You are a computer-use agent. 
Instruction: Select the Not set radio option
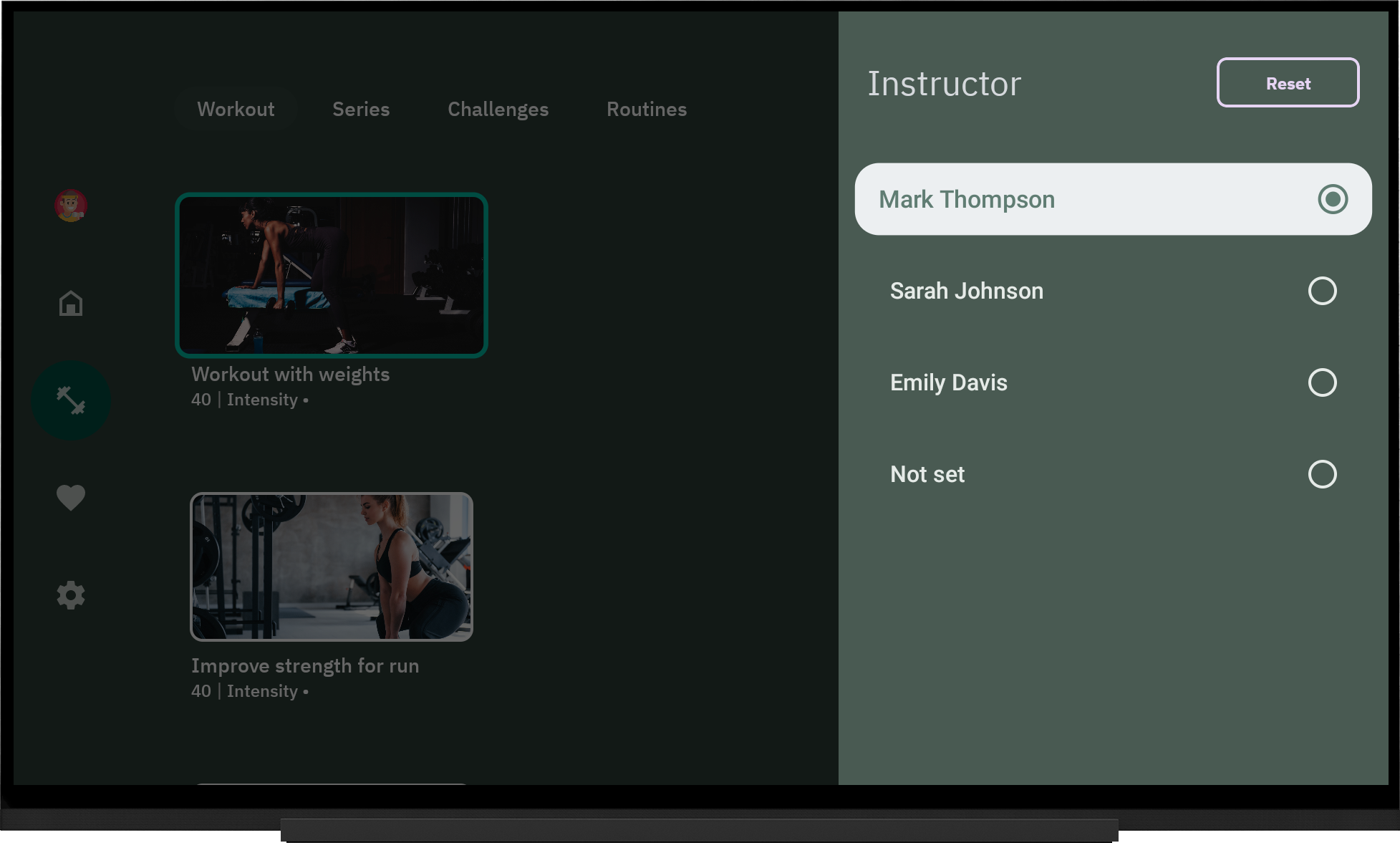1321,474
